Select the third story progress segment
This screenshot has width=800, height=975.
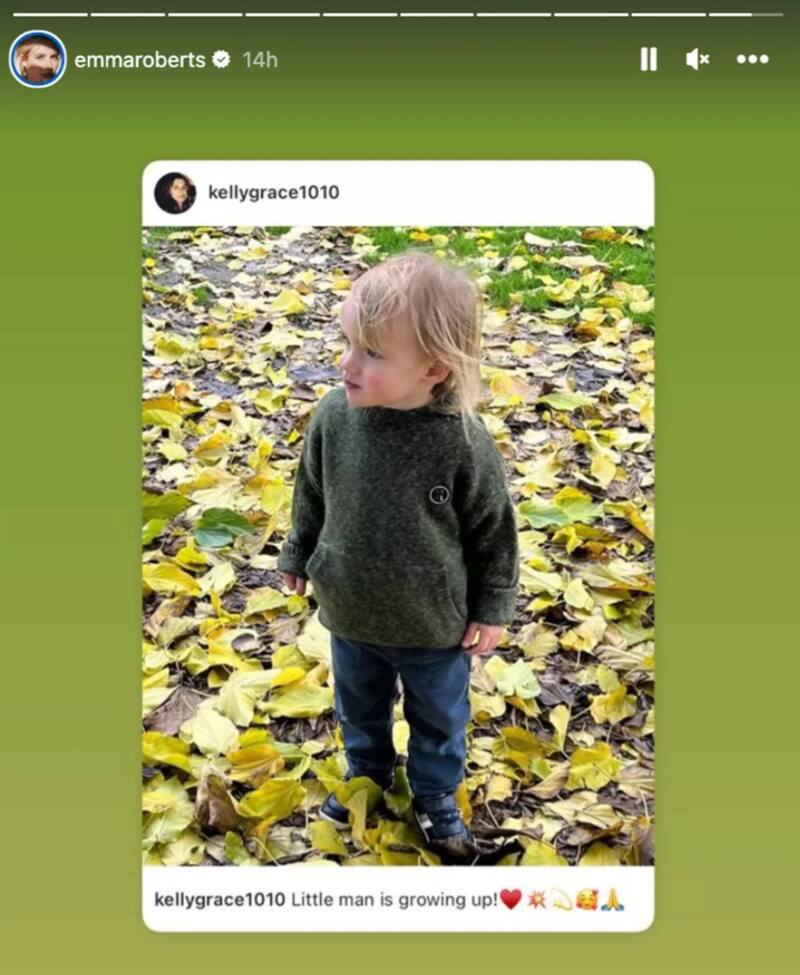point(205,14)
